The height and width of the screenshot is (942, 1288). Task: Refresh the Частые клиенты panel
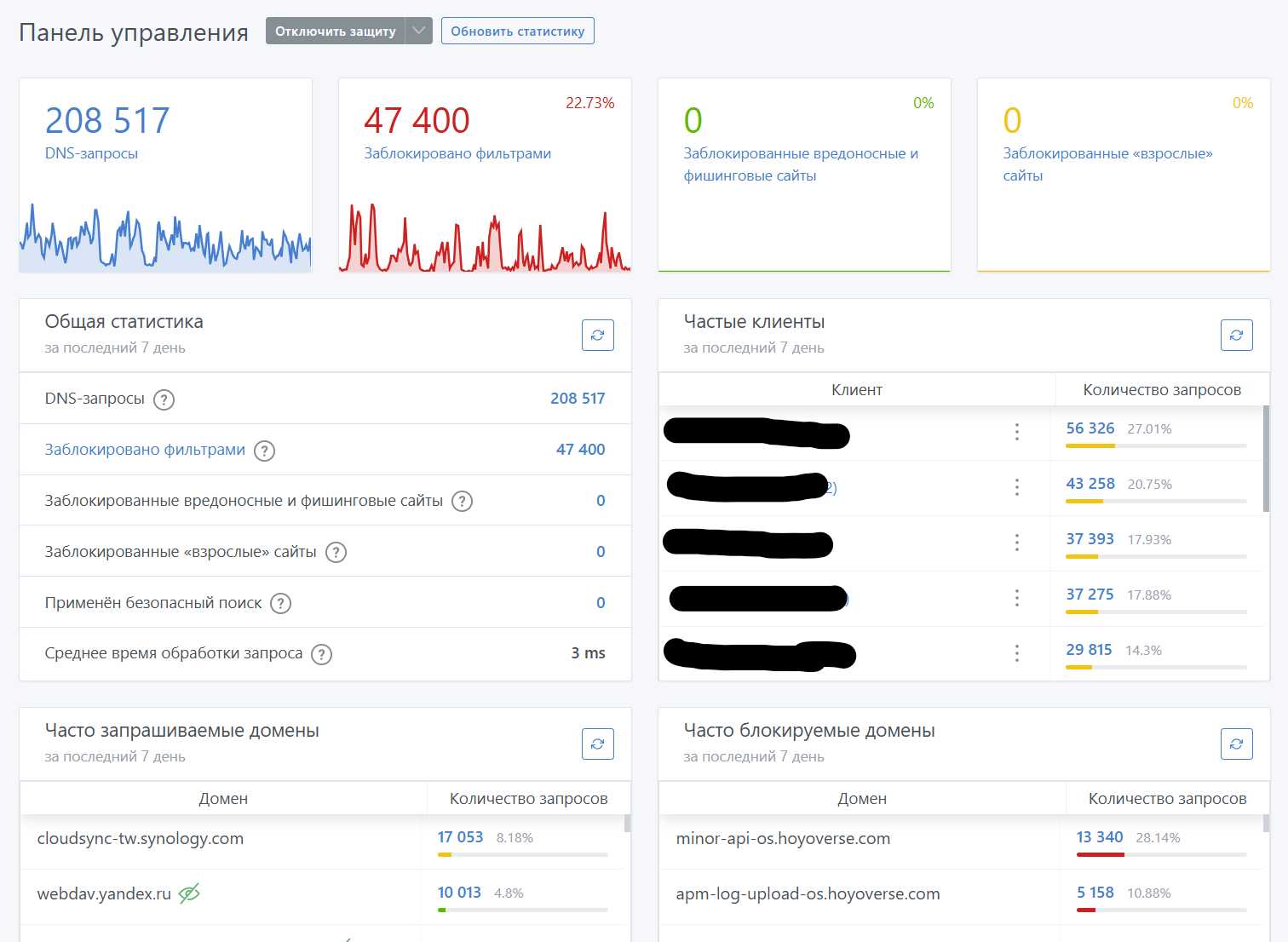[1236, 335]
